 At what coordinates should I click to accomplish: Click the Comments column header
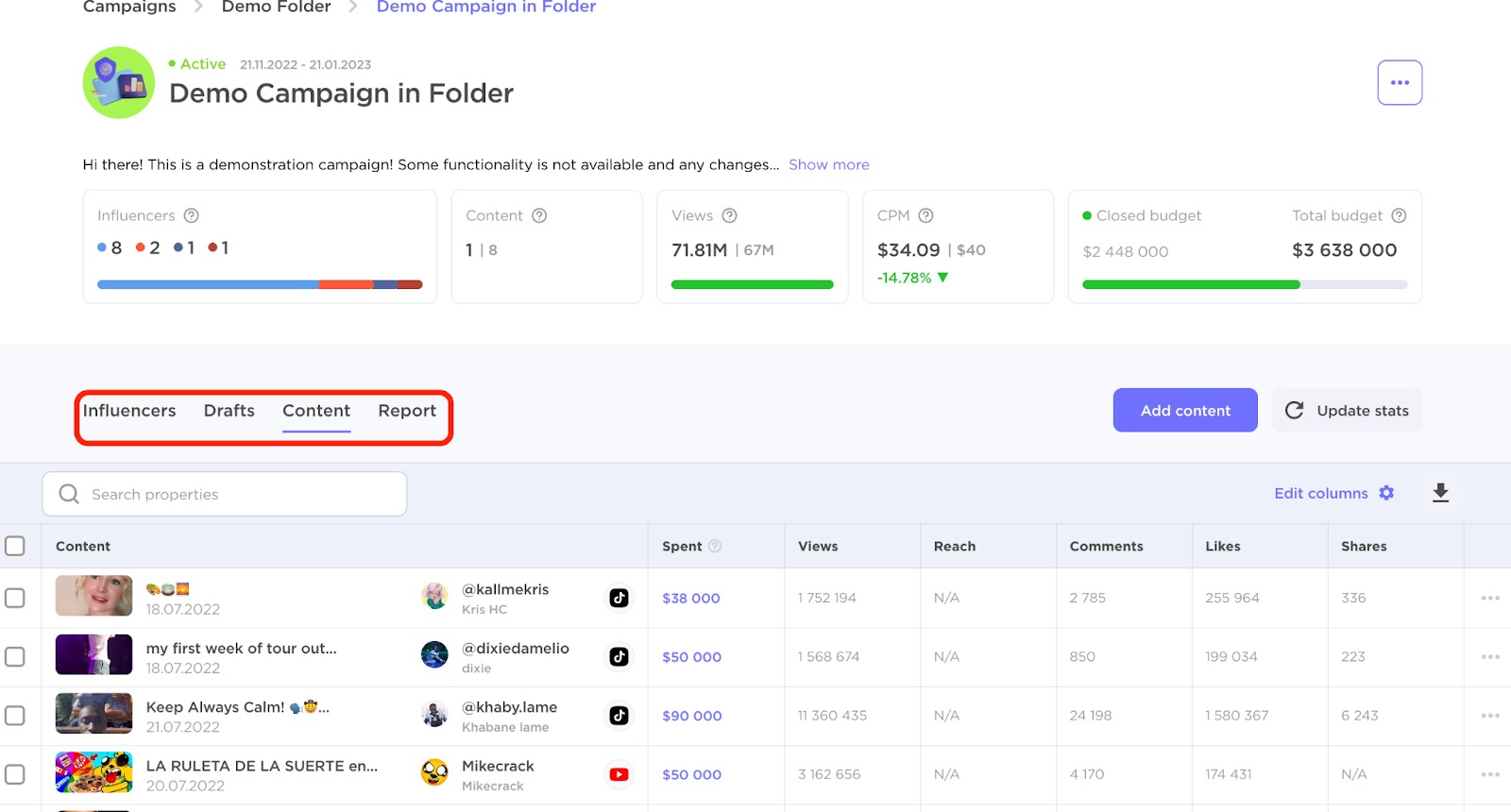(1106, 546)
